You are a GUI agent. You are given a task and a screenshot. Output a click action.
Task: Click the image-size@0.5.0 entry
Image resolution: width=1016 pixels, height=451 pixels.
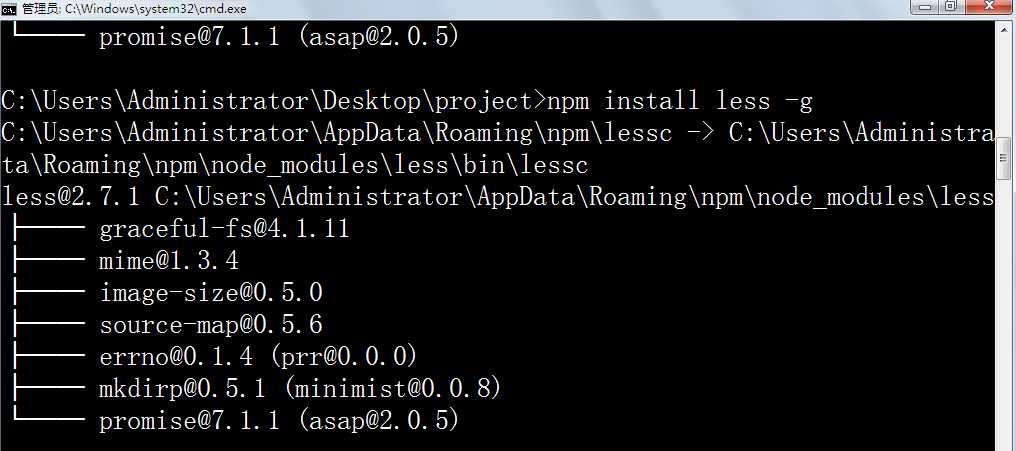pyautogui.click(x=211, y=293)
